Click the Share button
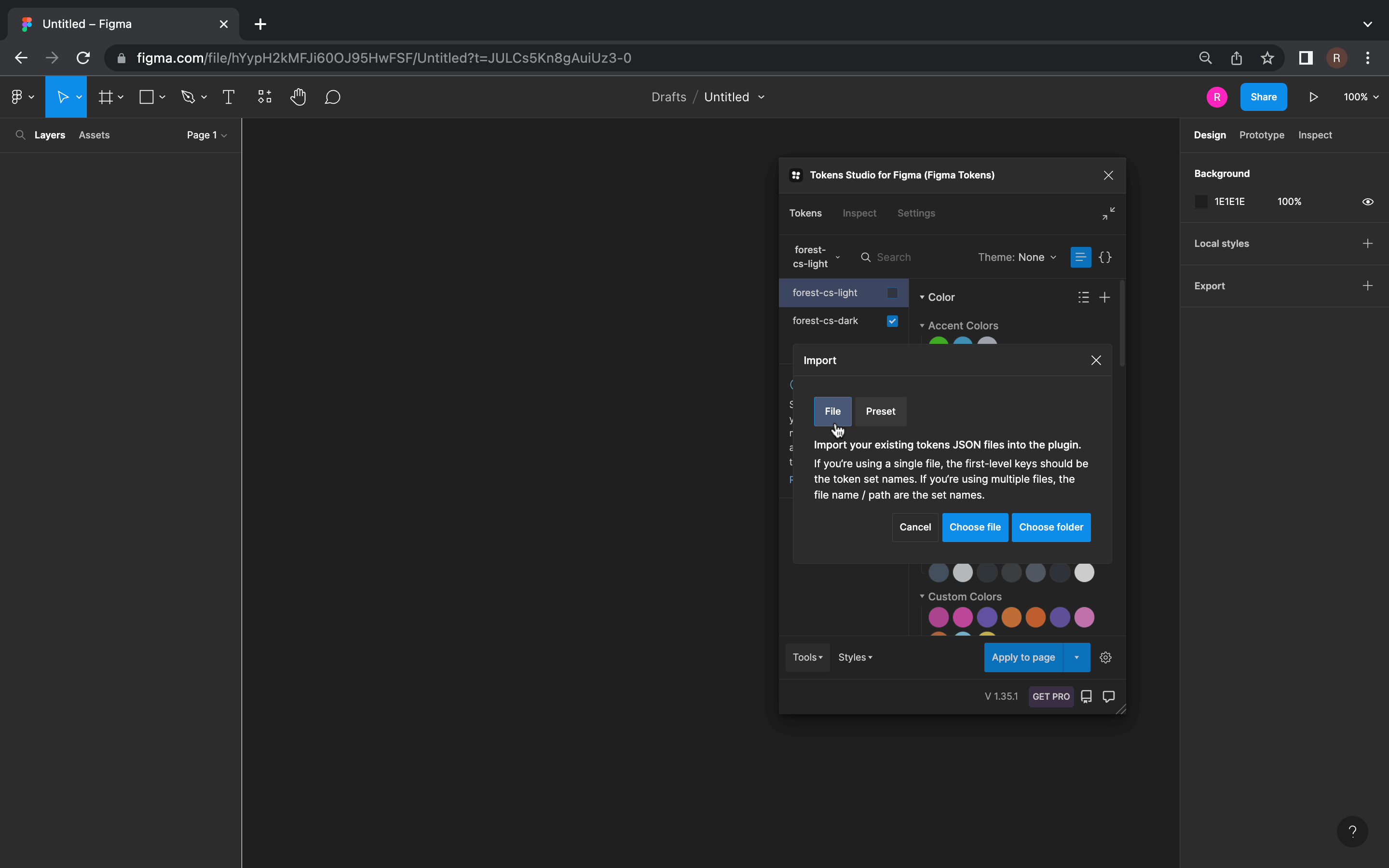 click(1263, 97)
